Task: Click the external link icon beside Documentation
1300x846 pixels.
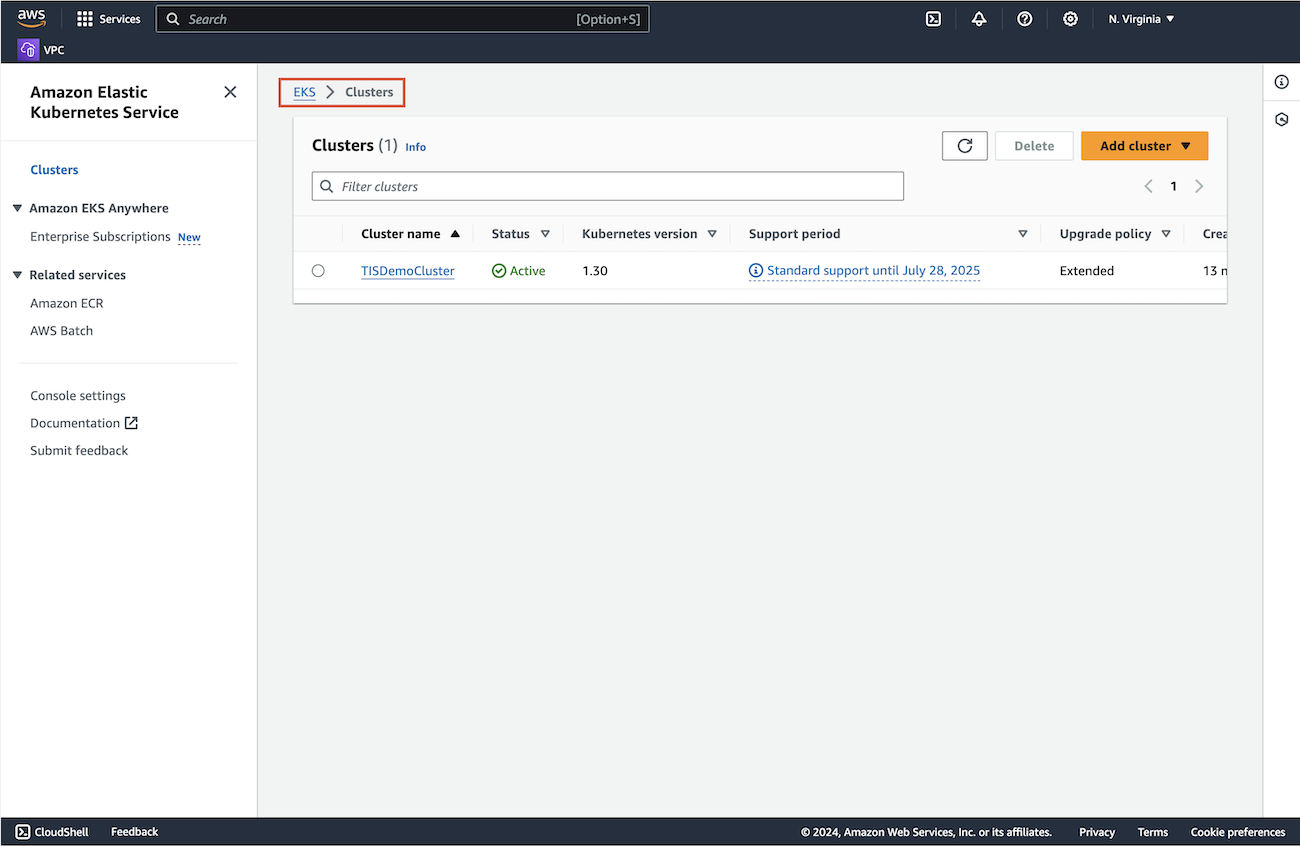Action: (x=131, y=423)
